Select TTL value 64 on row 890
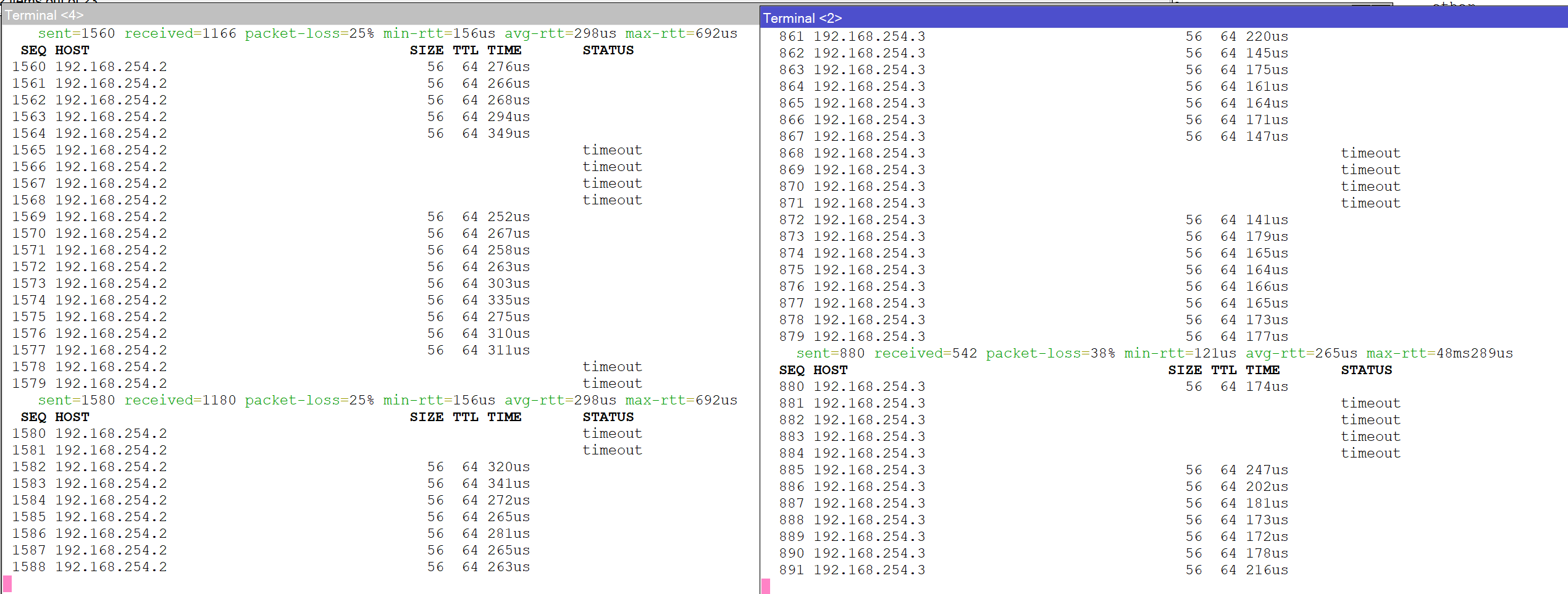The width and height of the screenshot is (1568, 594). (1228, 553)
